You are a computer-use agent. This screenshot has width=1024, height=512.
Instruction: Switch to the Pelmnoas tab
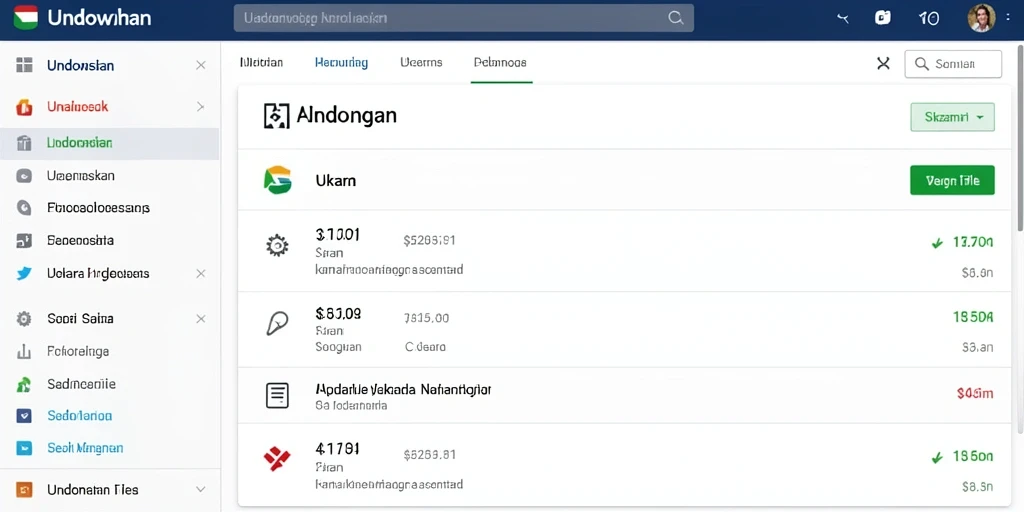[500, 63]
